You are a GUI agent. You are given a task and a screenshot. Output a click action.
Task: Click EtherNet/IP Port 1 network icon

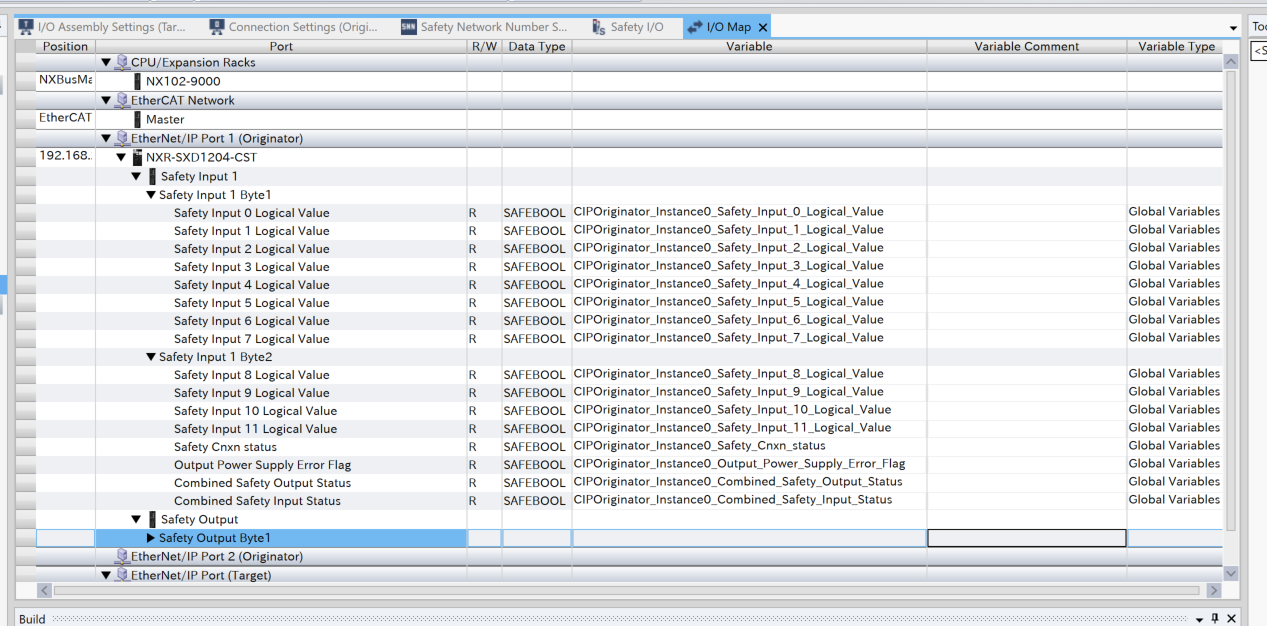point(122,139)
